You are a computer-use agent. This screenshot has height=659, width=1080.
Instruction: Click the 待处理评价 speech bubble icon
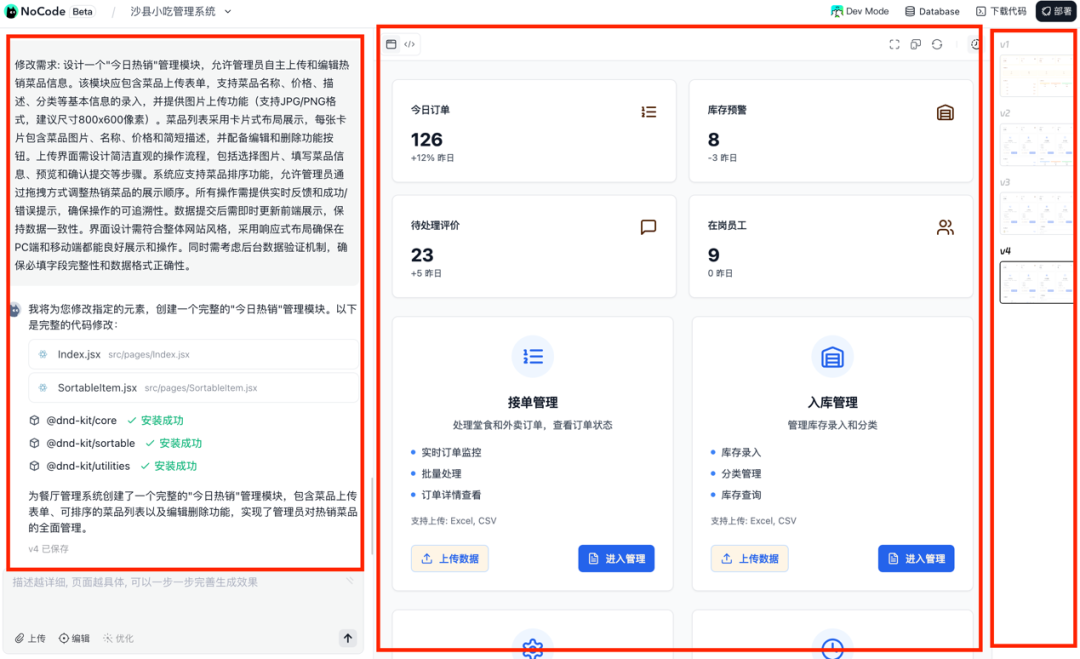point(648,226)
